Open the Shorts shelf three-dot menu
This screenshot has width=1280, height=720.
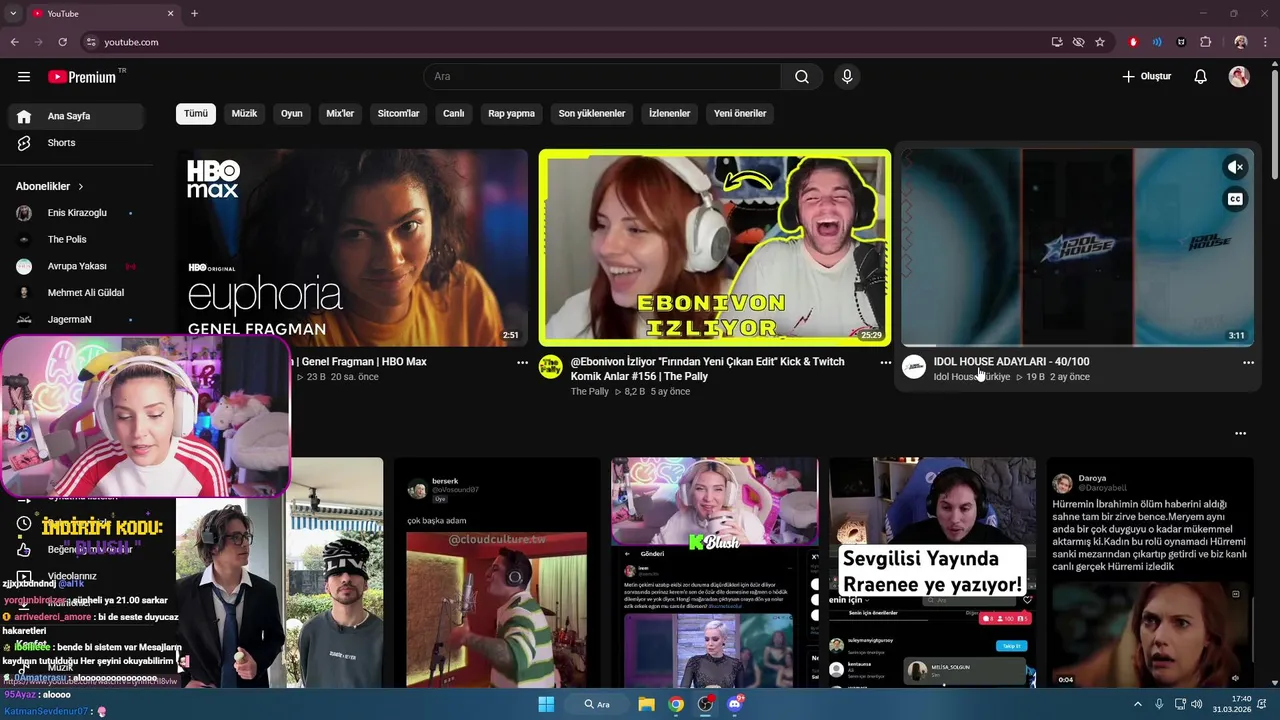(1240, 433)
